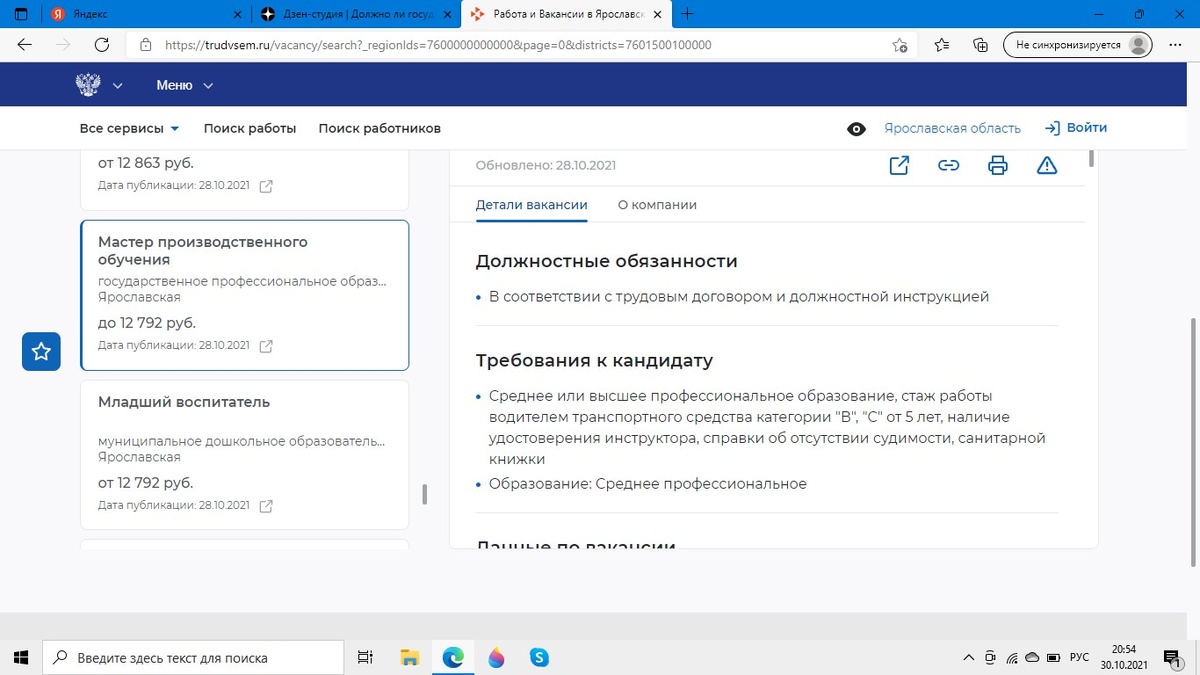Open browser settings three-dots menu

(x=1174, y=45)
